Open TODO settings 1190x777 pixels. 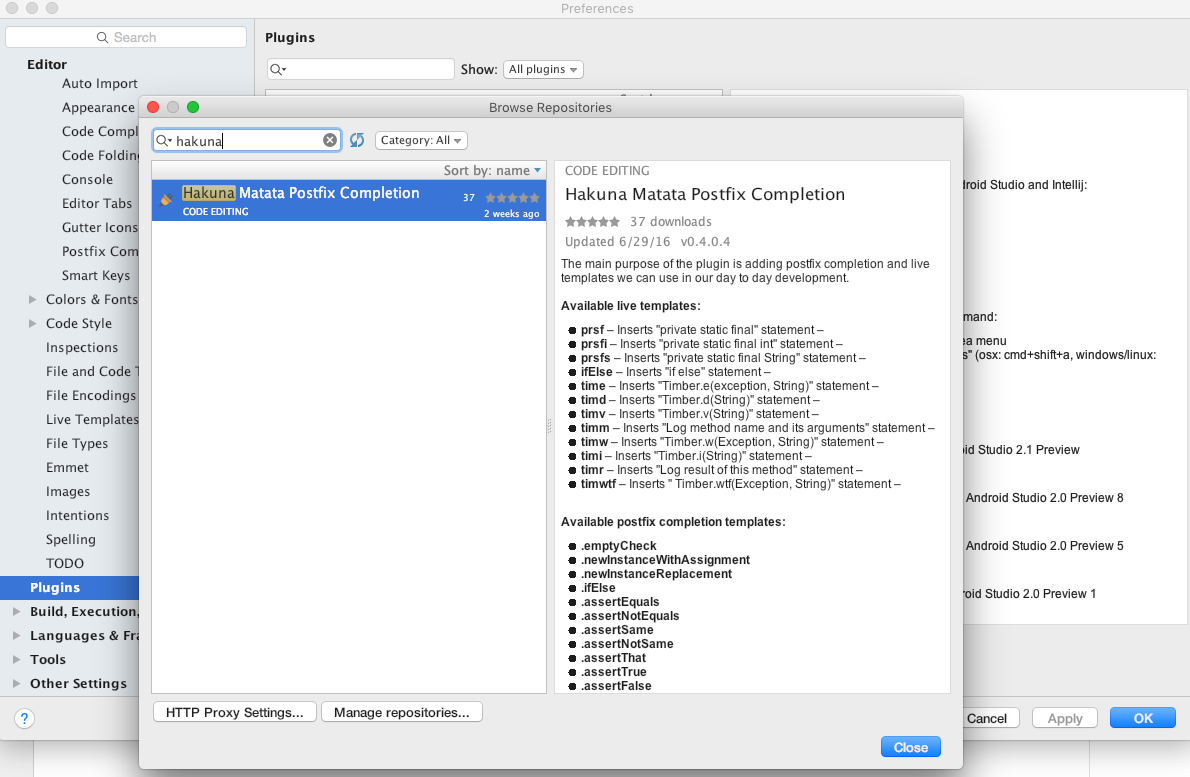65,564
